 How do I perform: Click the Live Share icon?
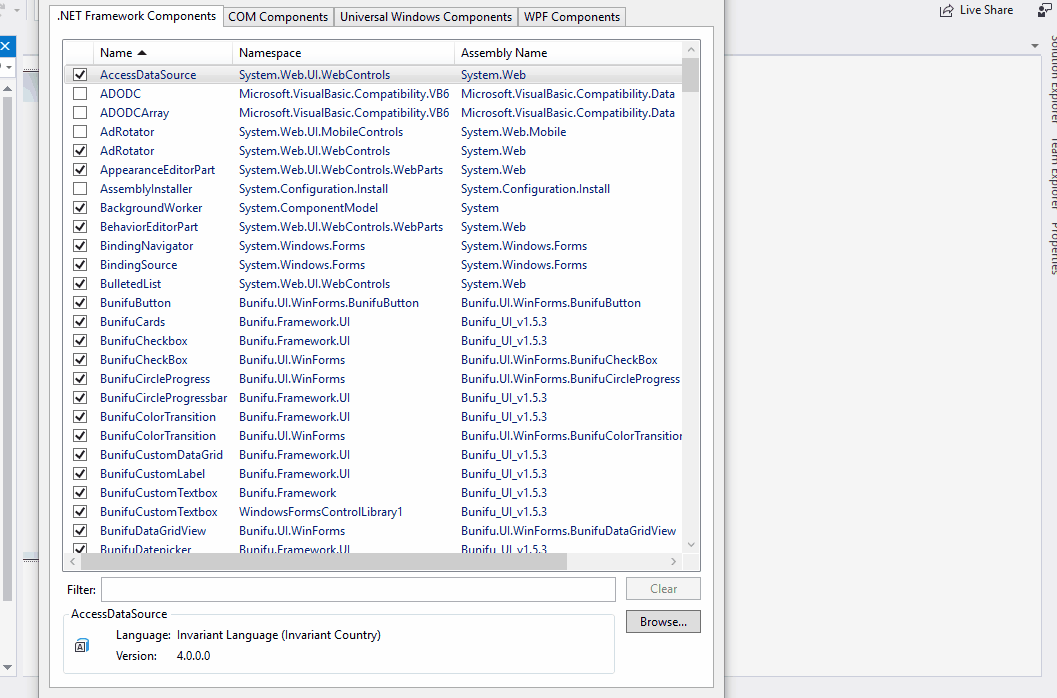click(946, 10)
